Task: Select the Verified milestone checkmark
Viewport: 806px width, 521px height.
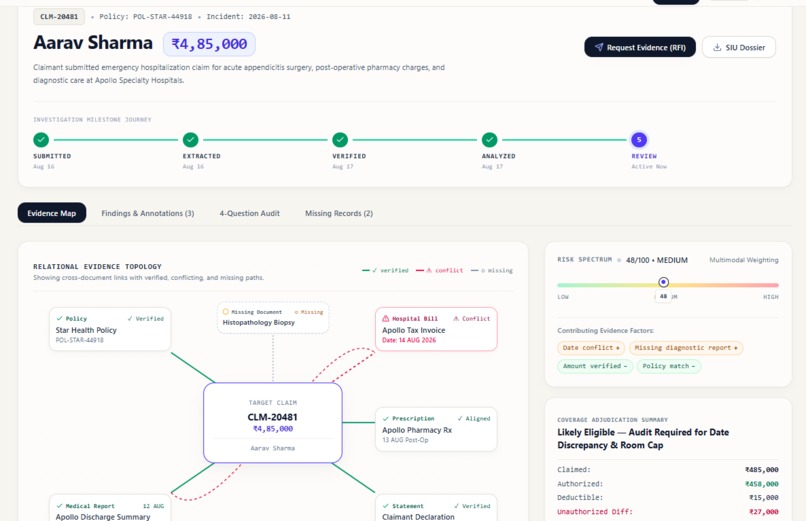Action: click(x=340, y=140)
